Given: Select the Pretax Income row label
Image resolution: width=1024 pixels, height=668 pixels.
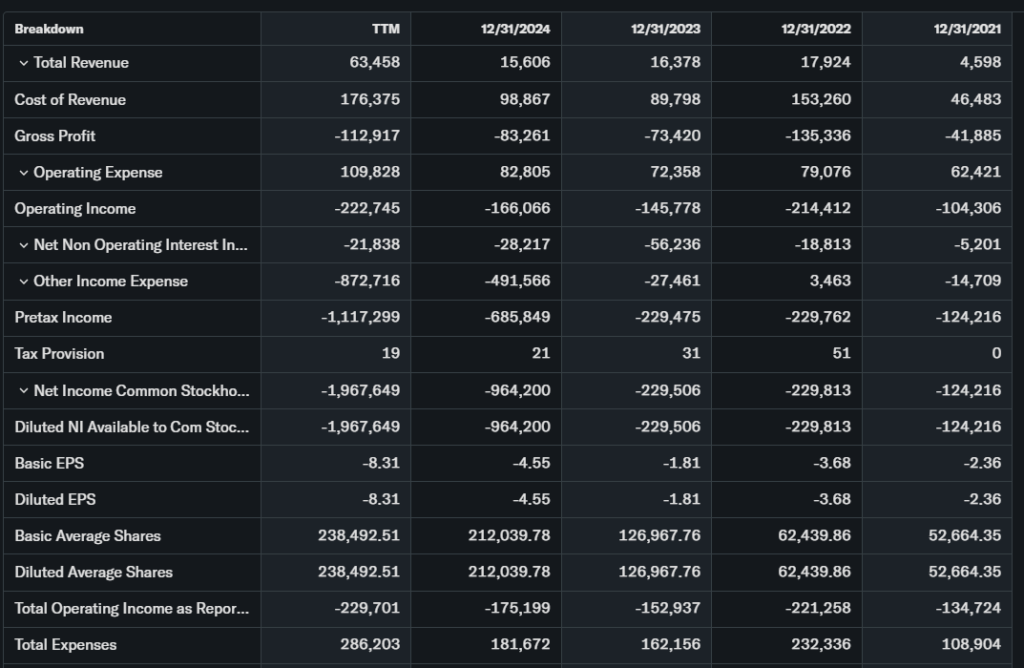Looking at the screenshot, I should click(x=63, y=318).
